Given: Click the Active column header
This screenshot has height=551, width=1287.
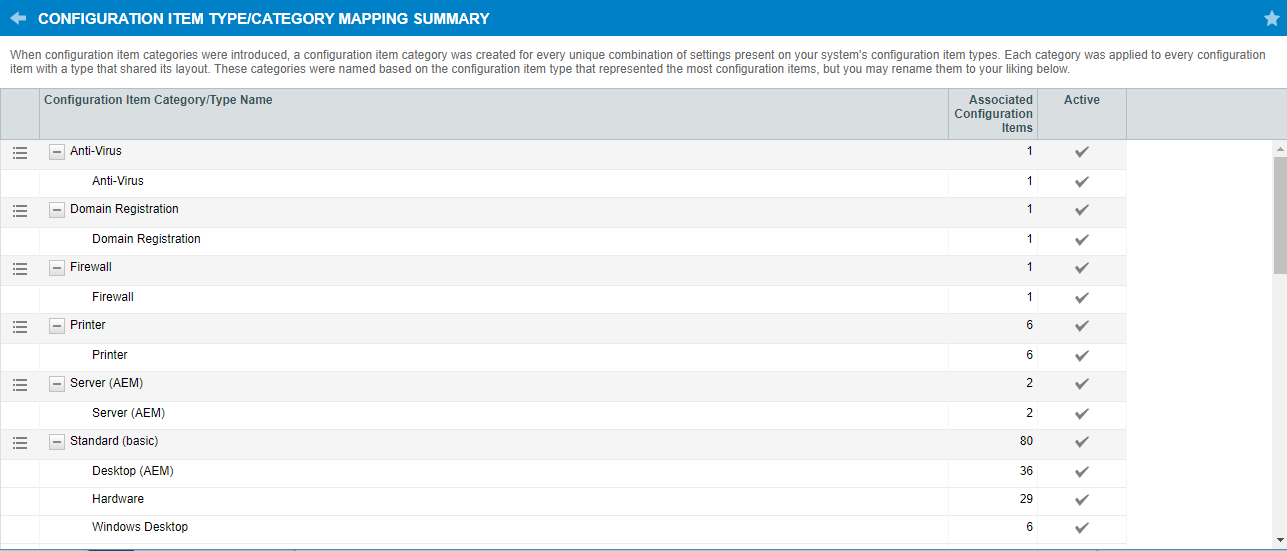Looking at the screenshot, I should click(1081, 100).
